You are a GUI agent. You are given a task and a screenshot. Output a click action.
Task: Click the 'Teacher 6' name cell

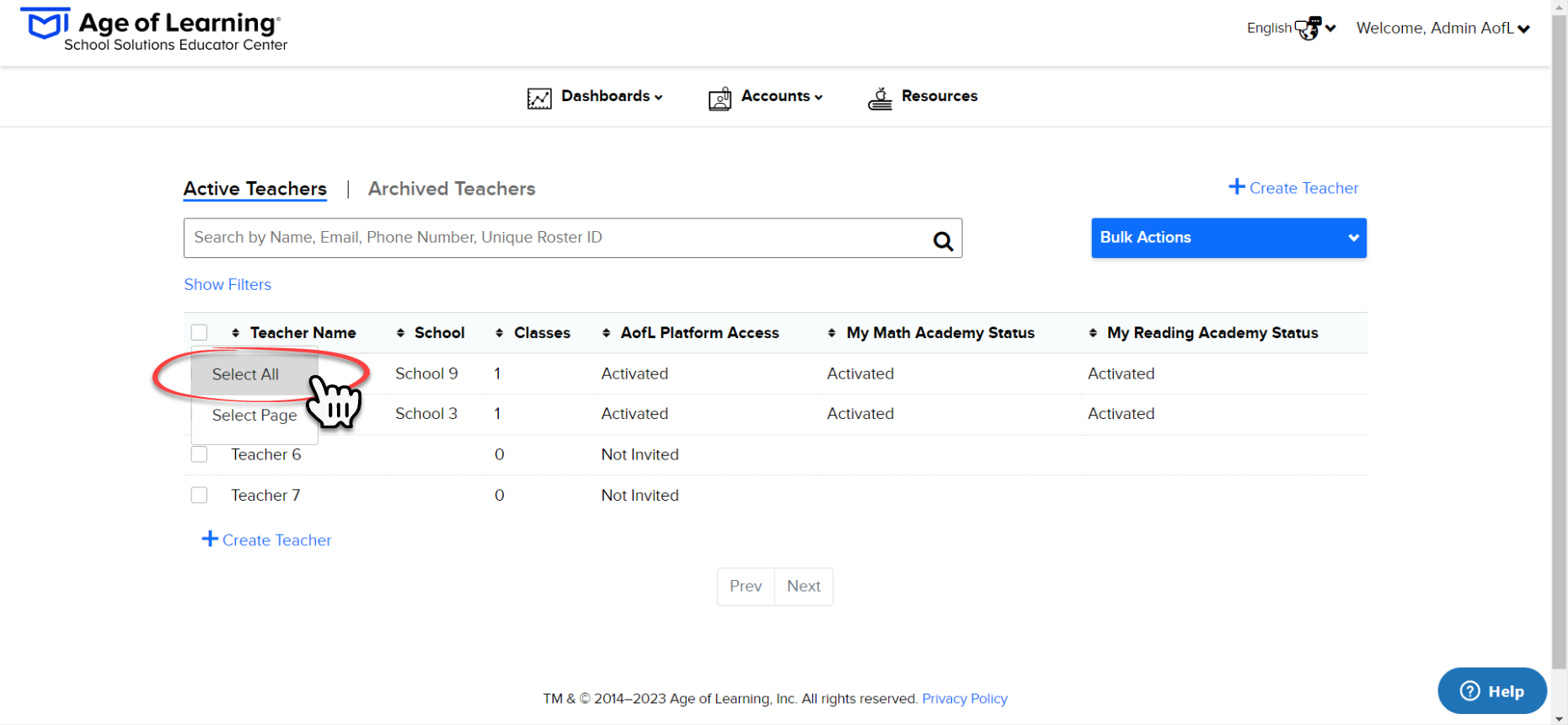266,455
